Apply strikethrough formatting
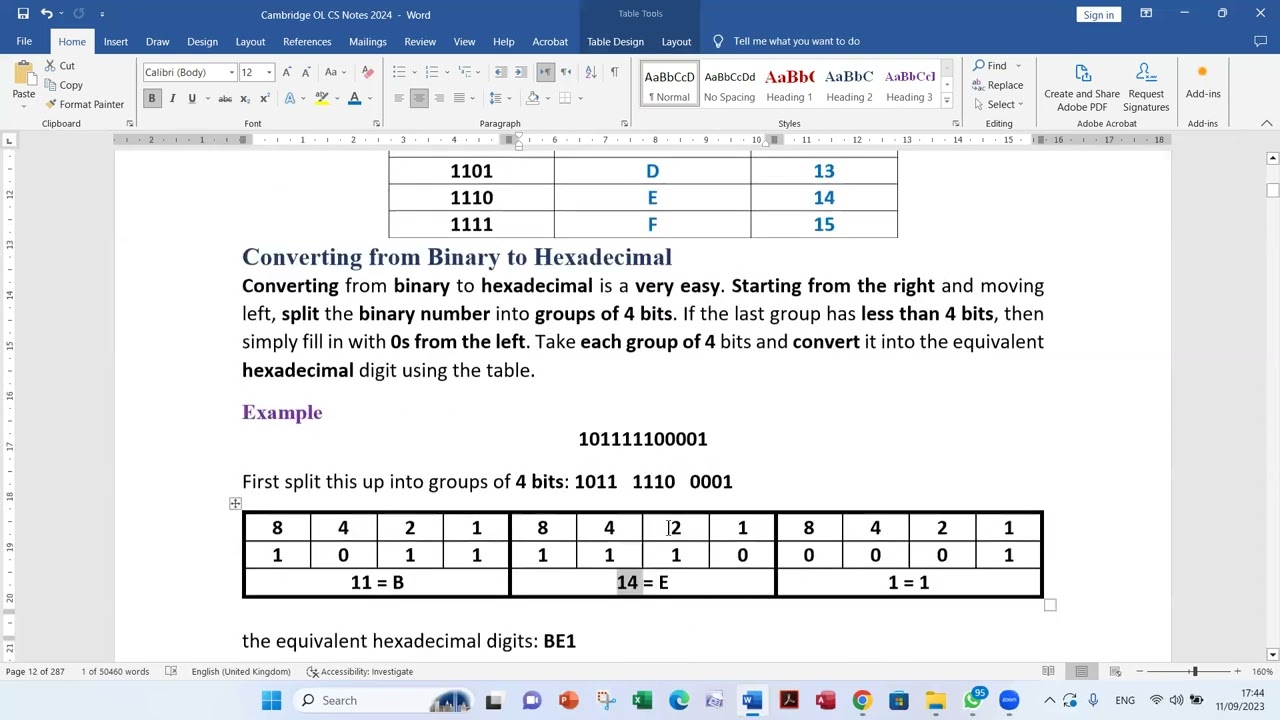1280x720 pixels. [x=225, y=98]
